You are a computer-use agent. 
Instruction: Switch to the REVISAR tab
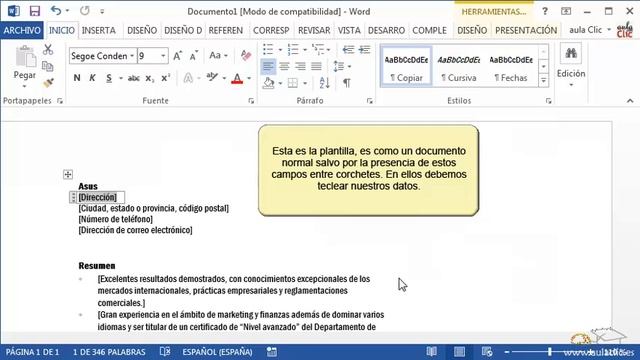(314, 30)
